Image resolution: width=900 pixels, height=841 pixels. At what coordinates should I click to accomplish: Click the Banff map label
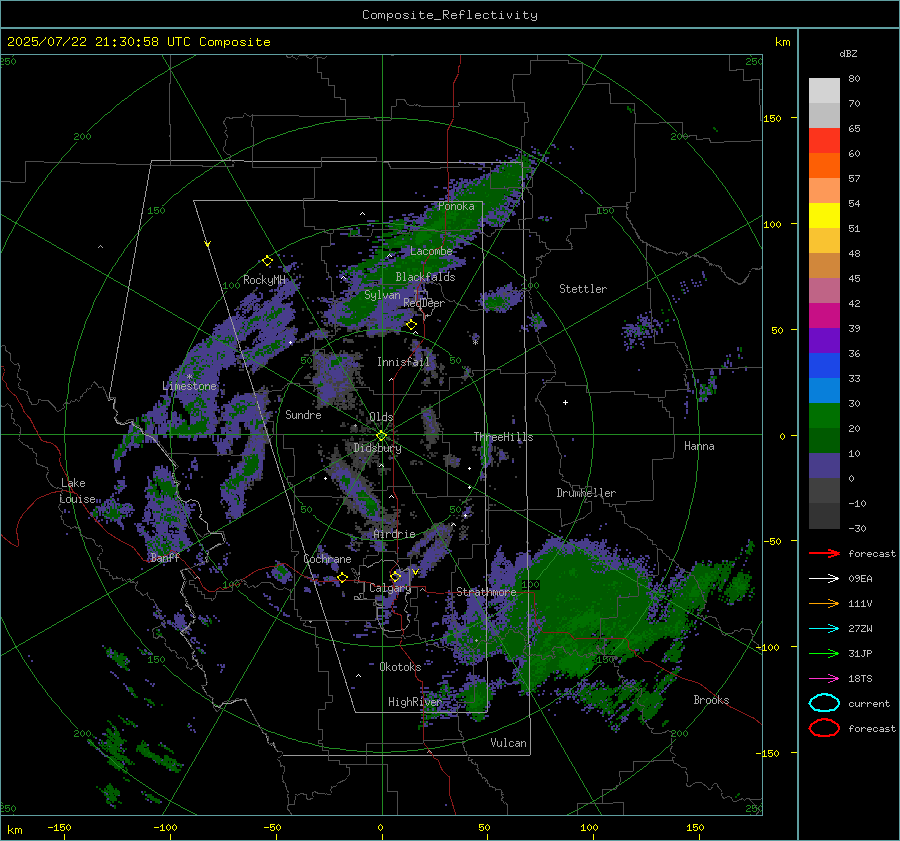pyautogui.click(x=165, y=557)
